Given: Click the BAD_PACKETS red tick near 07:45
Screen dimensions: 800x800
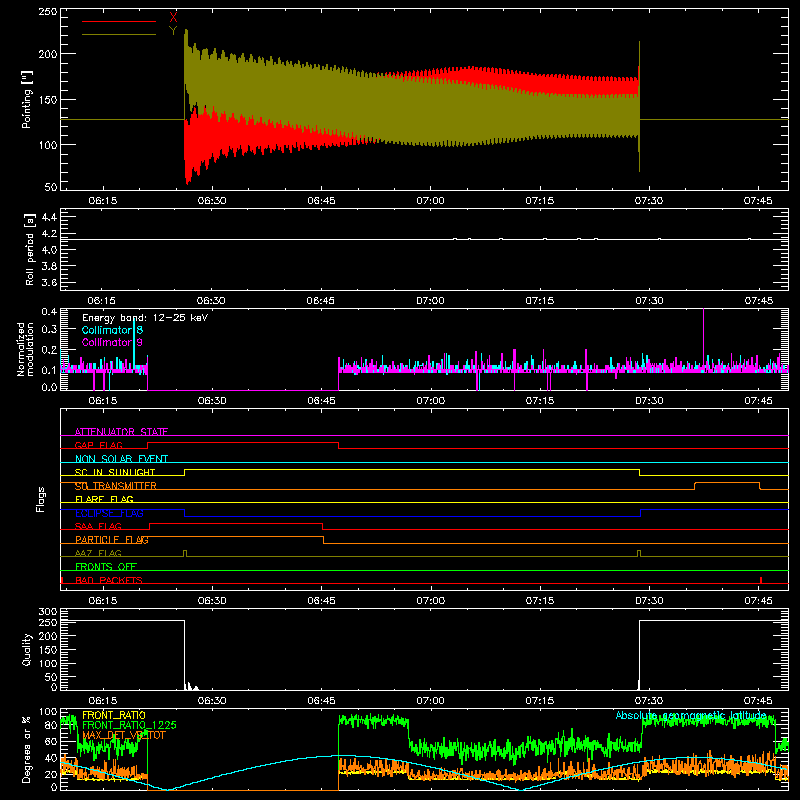Looking at the screenshot, I should tap(761, 580).
